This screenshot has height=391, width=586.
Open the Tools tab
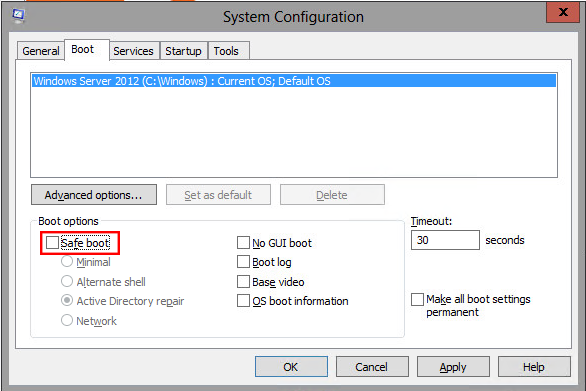[228, 51]
